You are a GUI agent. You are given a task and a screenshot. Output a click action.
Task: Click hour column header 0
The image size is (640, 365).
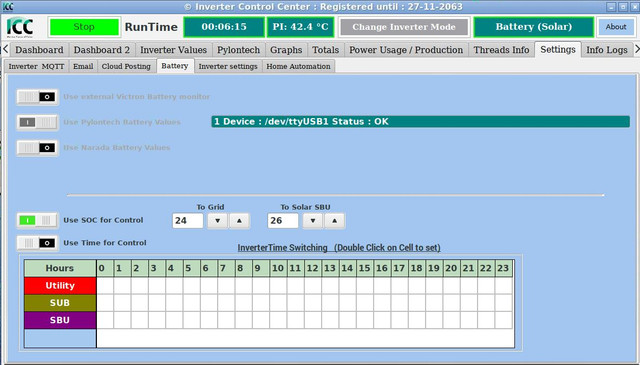pyautogui.click(x=105, y=268)
